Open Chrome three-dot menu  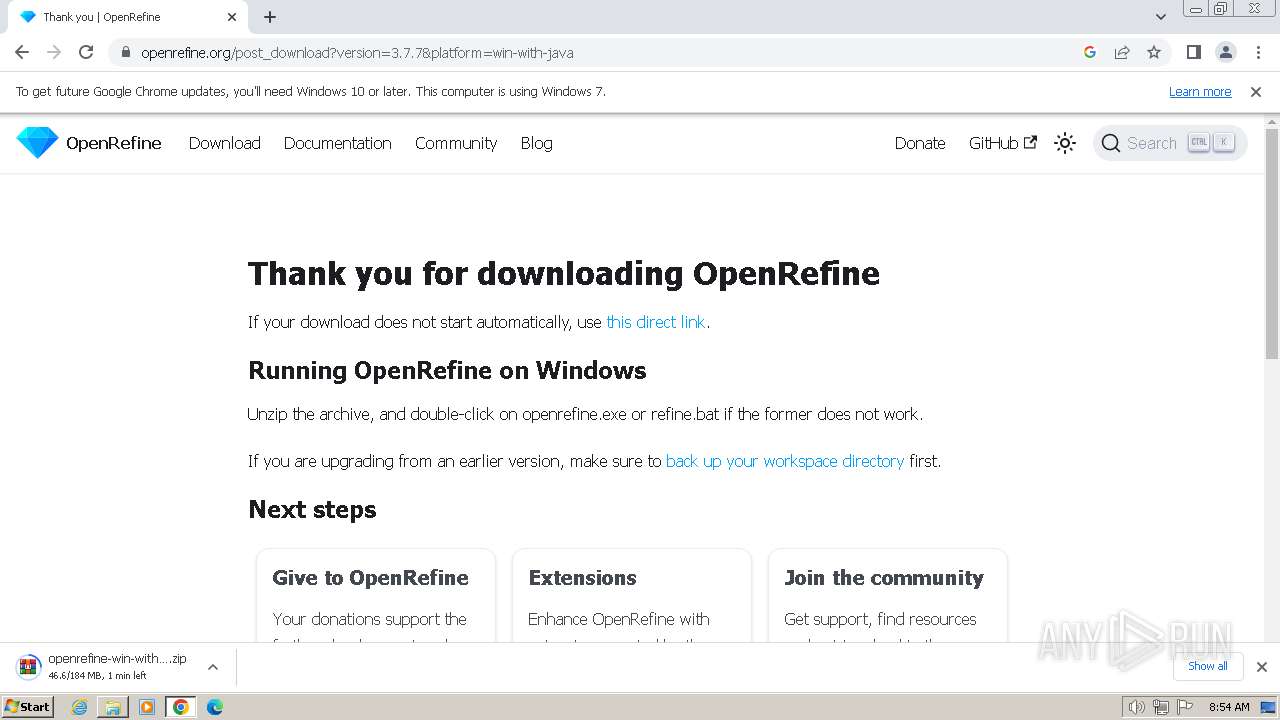pos(1258,52)
